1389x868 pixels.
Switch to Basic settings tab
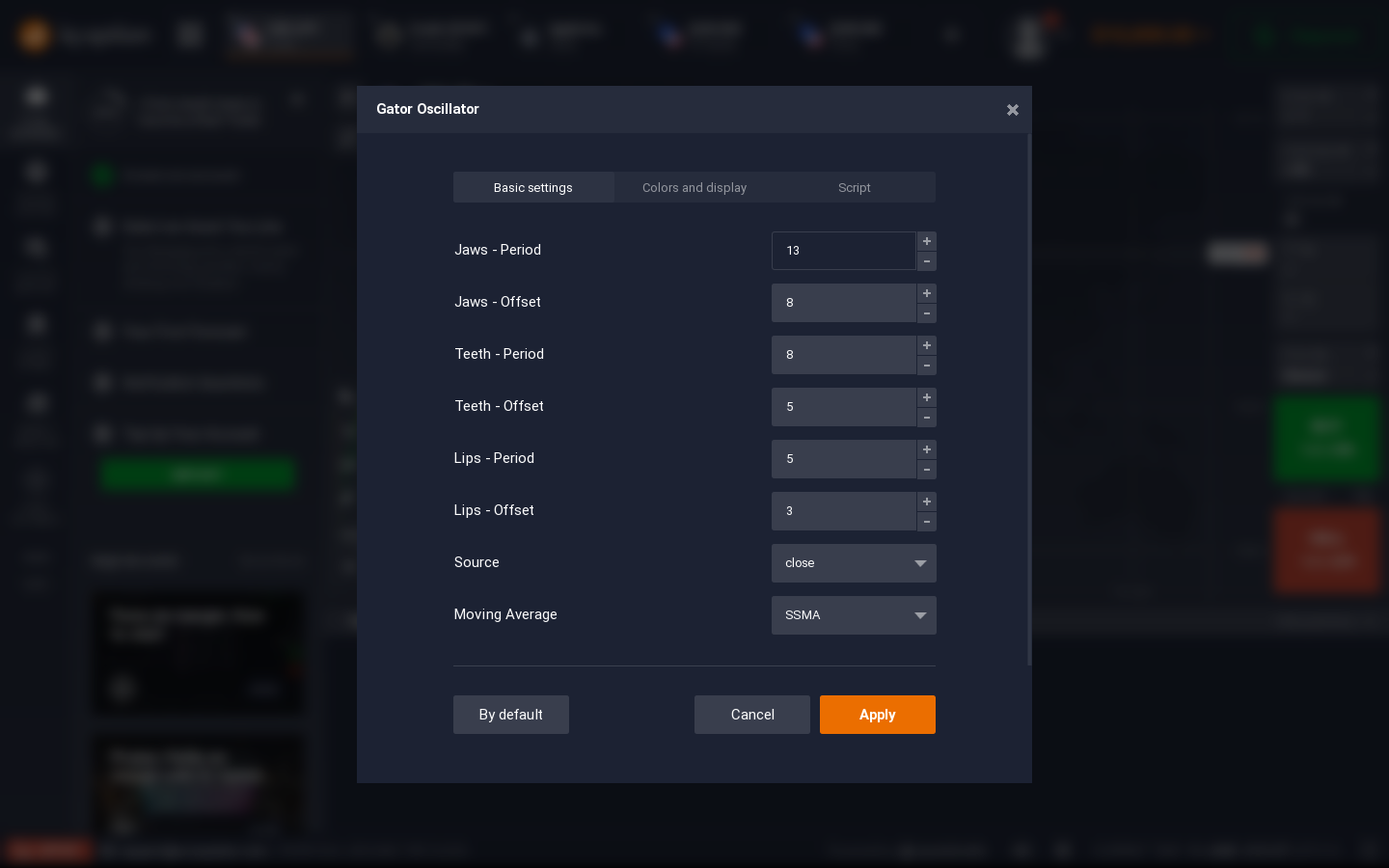click(x=533, y=187)
